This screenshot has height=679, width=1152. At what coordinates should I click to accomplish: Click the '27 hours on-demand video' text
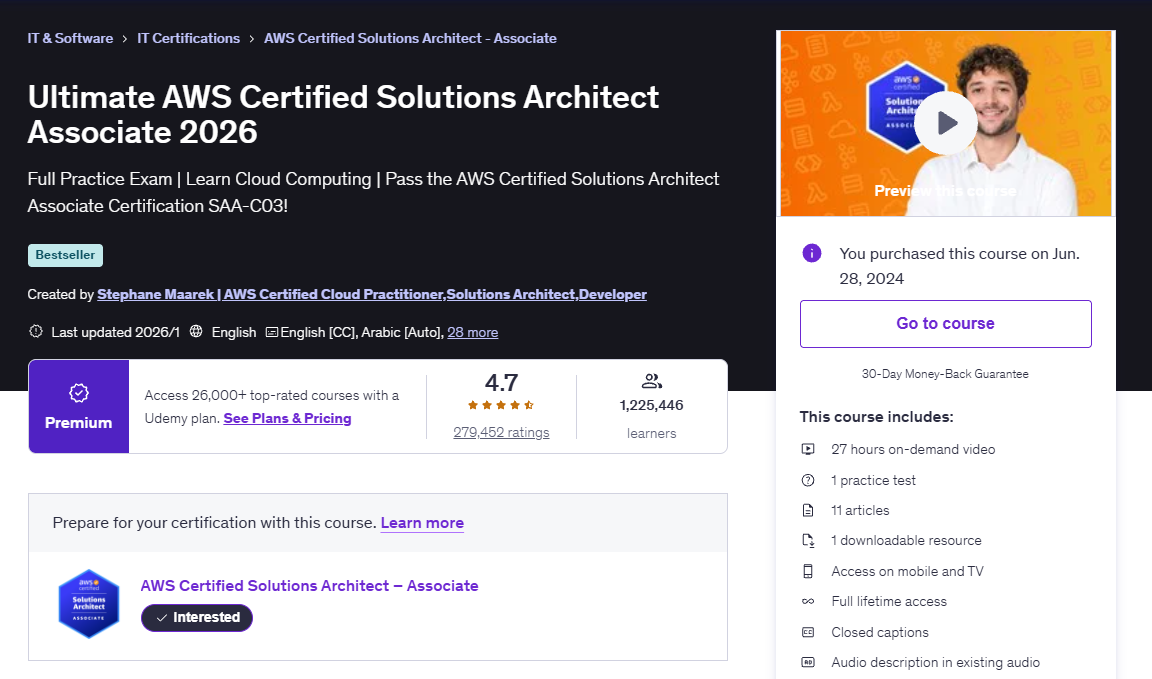(913, 449)
